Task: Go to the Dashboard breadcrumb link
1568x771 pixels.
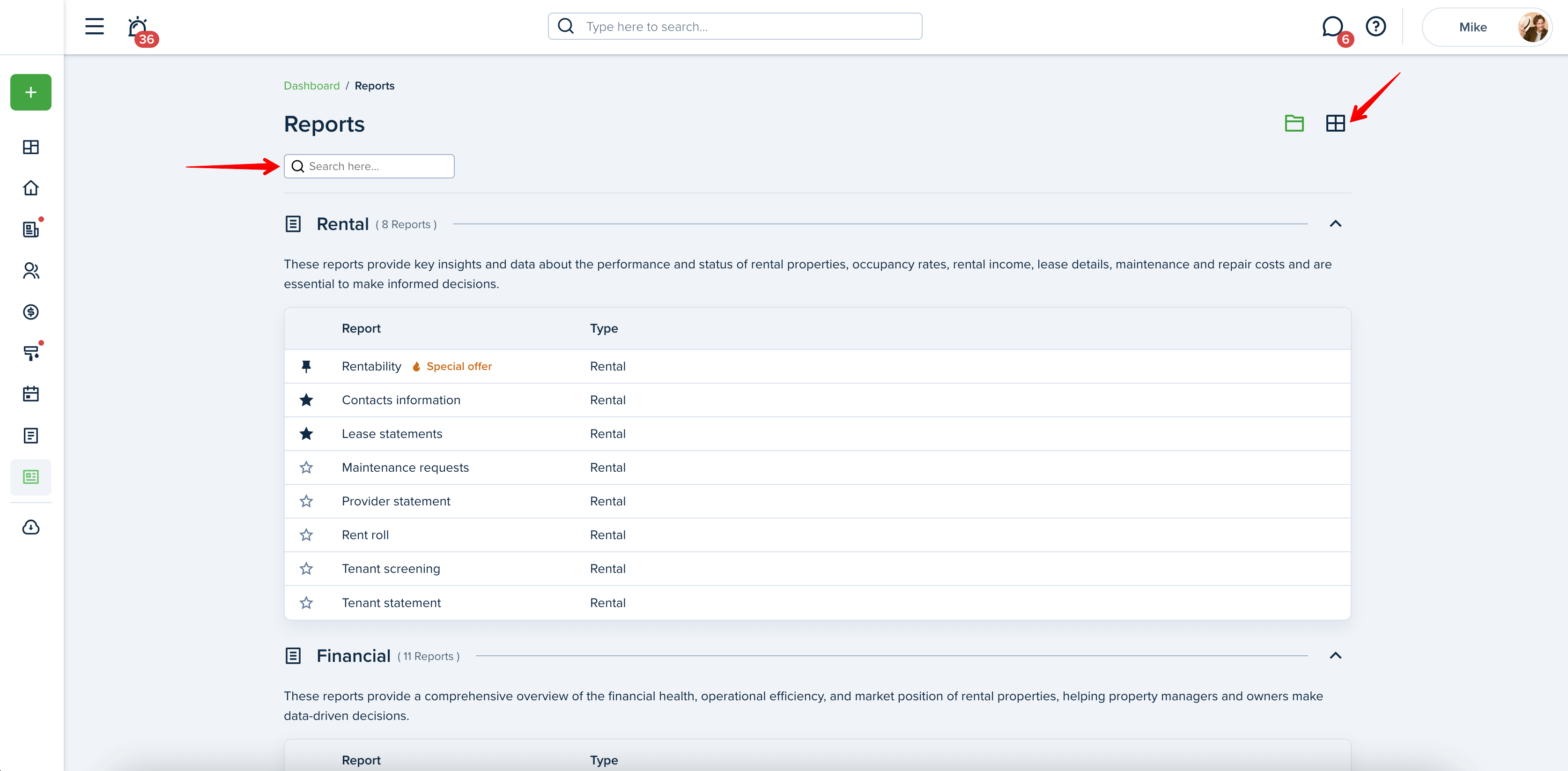Action: (311, 86)
